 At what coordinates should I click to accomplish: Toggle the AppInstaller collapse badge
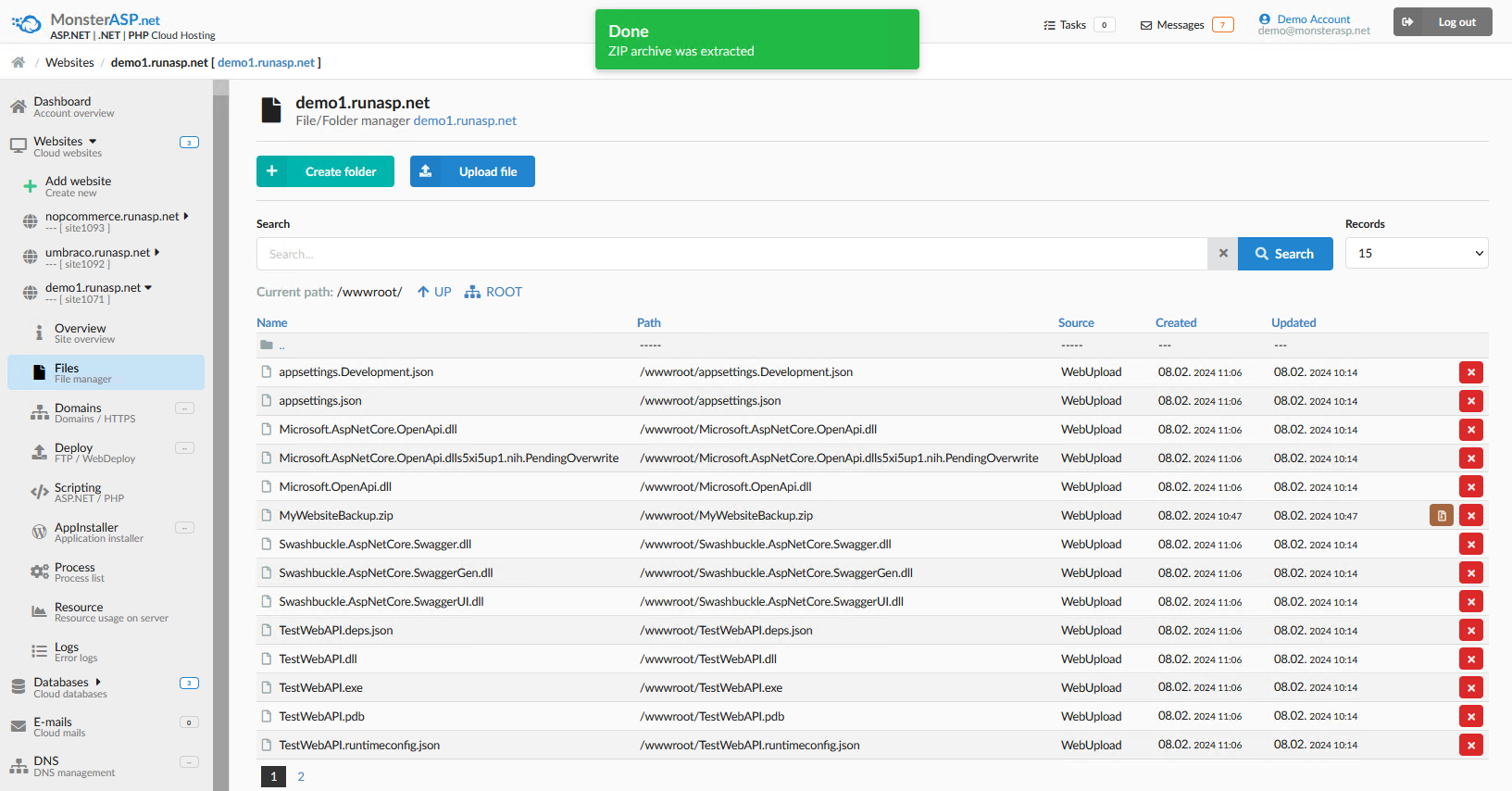(185, 528)
